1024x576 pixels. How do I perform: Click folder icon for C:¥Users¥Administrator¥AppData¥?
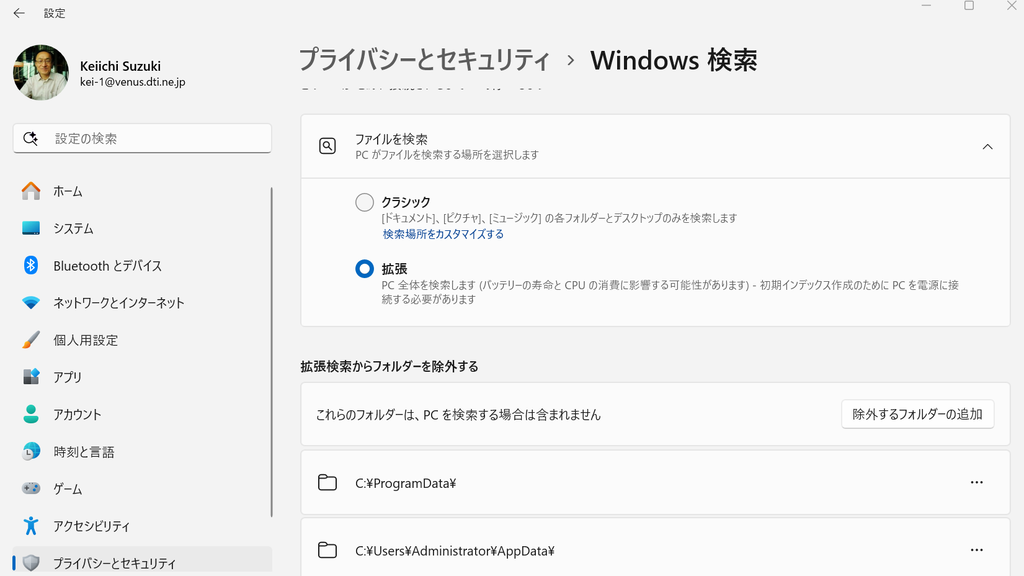point(327,551)
